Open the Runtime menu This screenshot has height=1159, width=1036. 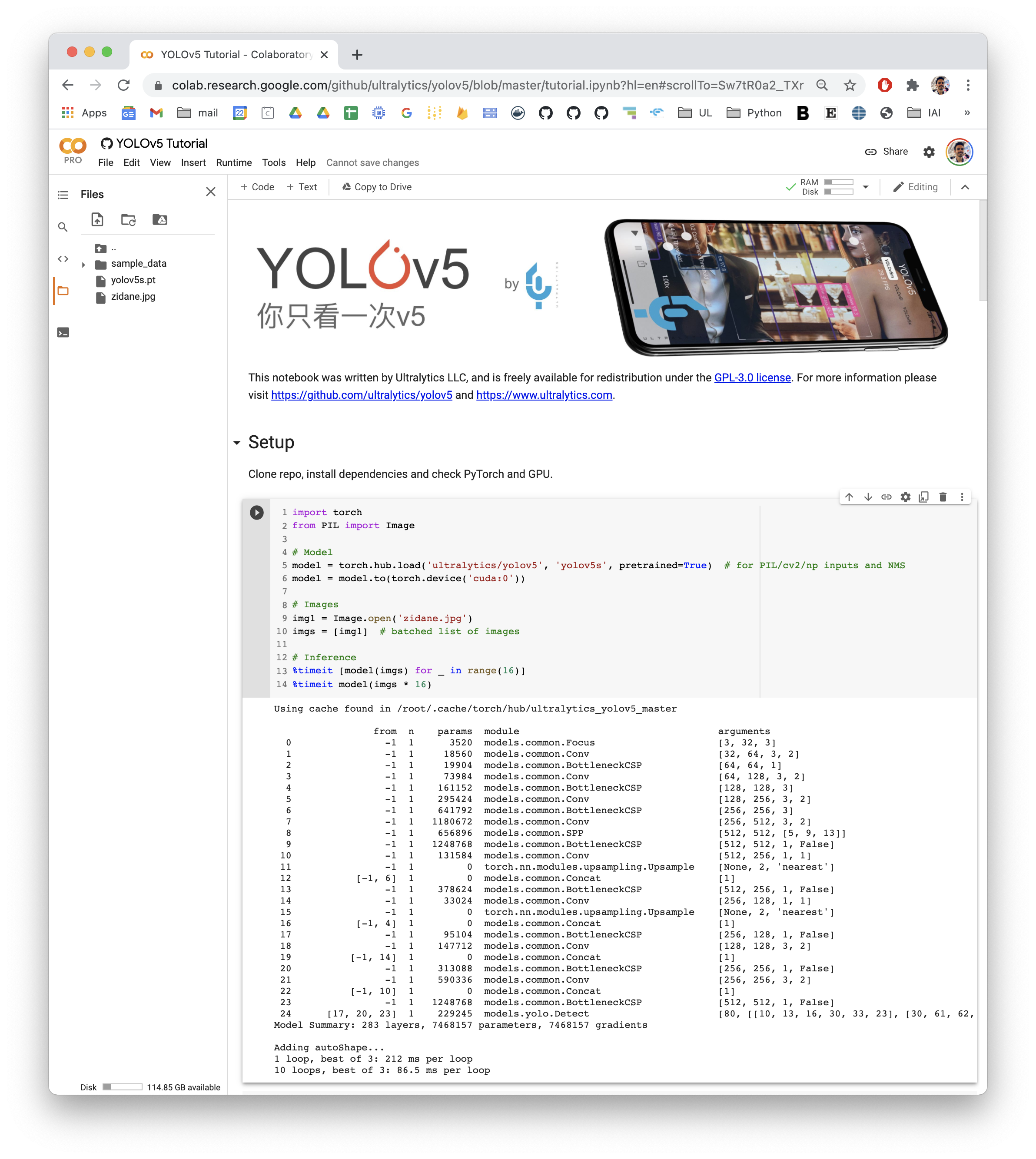(233, 163)
